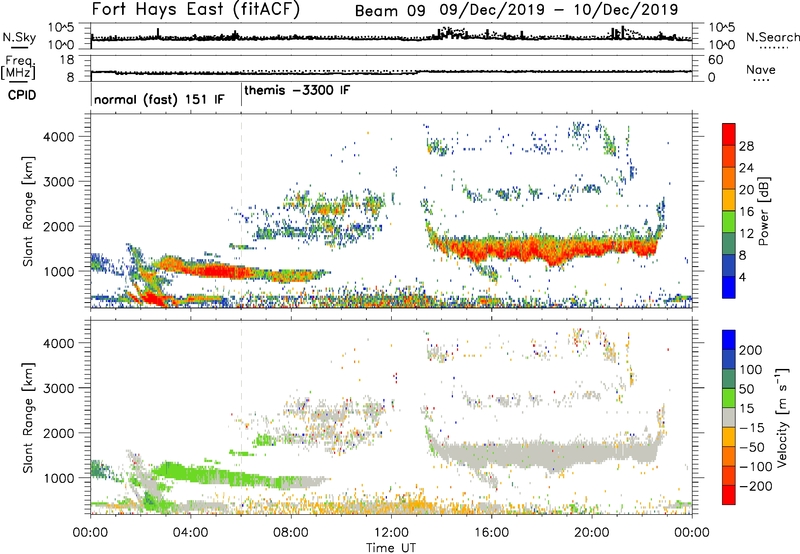Click the 'Nave' legend label
This screenshot has height=554, width=800.
coord(761,70)
